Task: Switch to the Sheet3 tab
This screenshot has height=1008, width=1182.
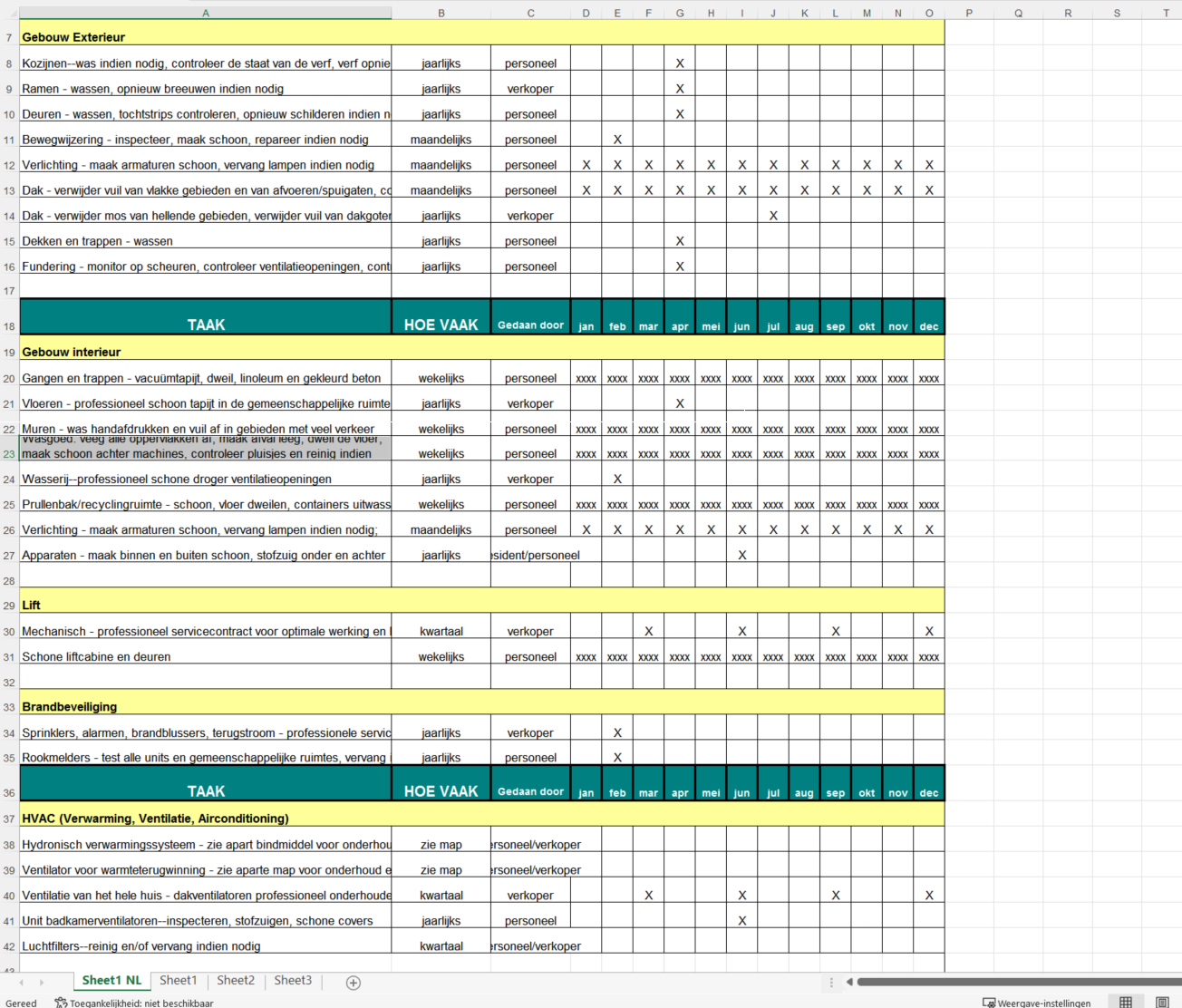Action: (293, 980)
